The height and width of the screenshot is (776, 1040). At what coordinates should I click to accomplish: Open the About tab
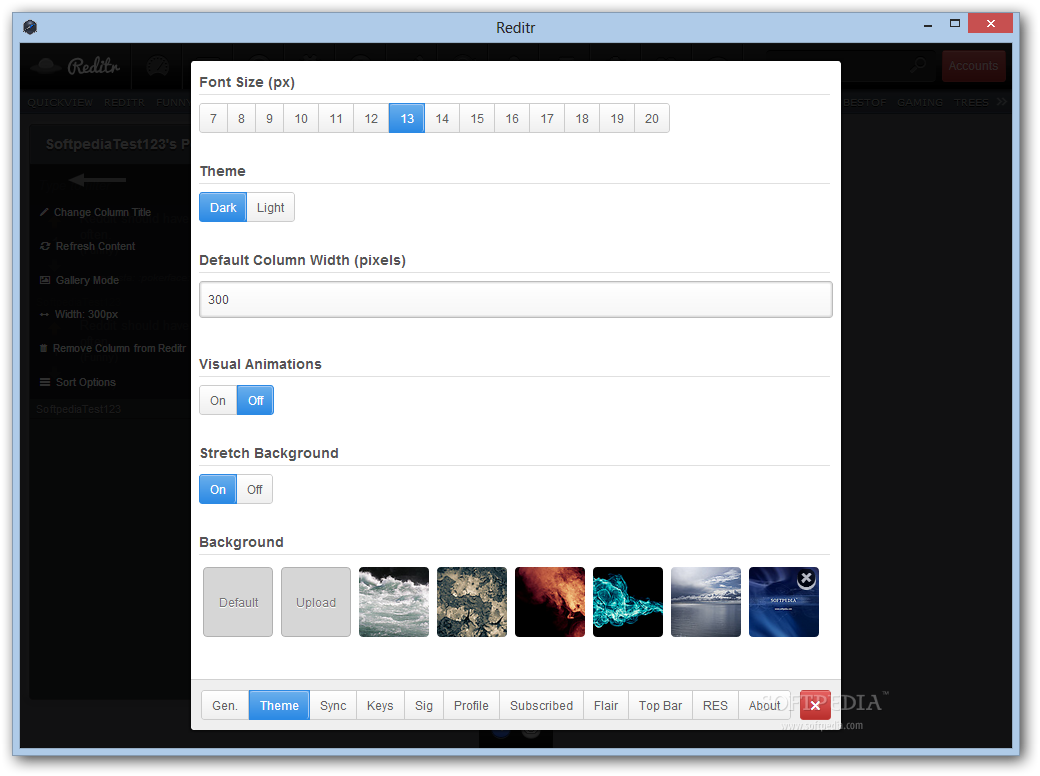tap(765, 706)
